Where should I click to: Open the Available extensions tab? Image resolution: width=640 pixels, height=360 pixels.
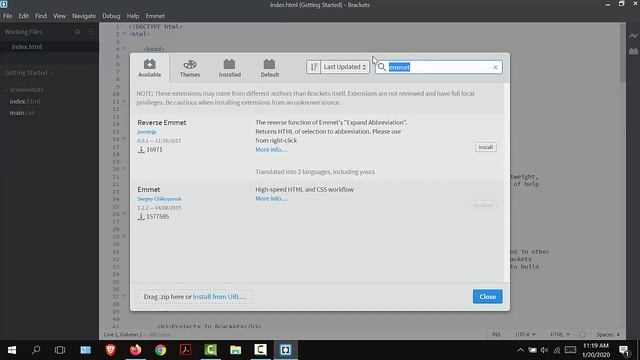[x=149, y=68]
